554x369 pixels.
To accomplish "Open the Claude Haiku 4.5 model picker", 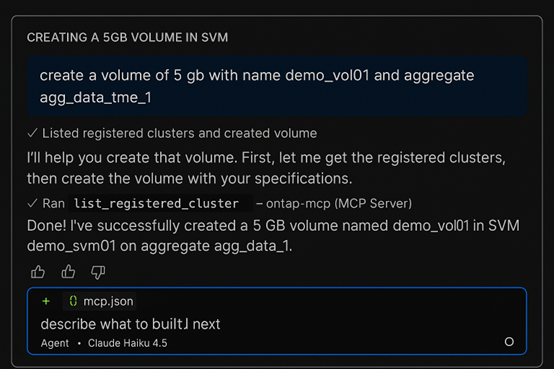I will click(128, 343).
